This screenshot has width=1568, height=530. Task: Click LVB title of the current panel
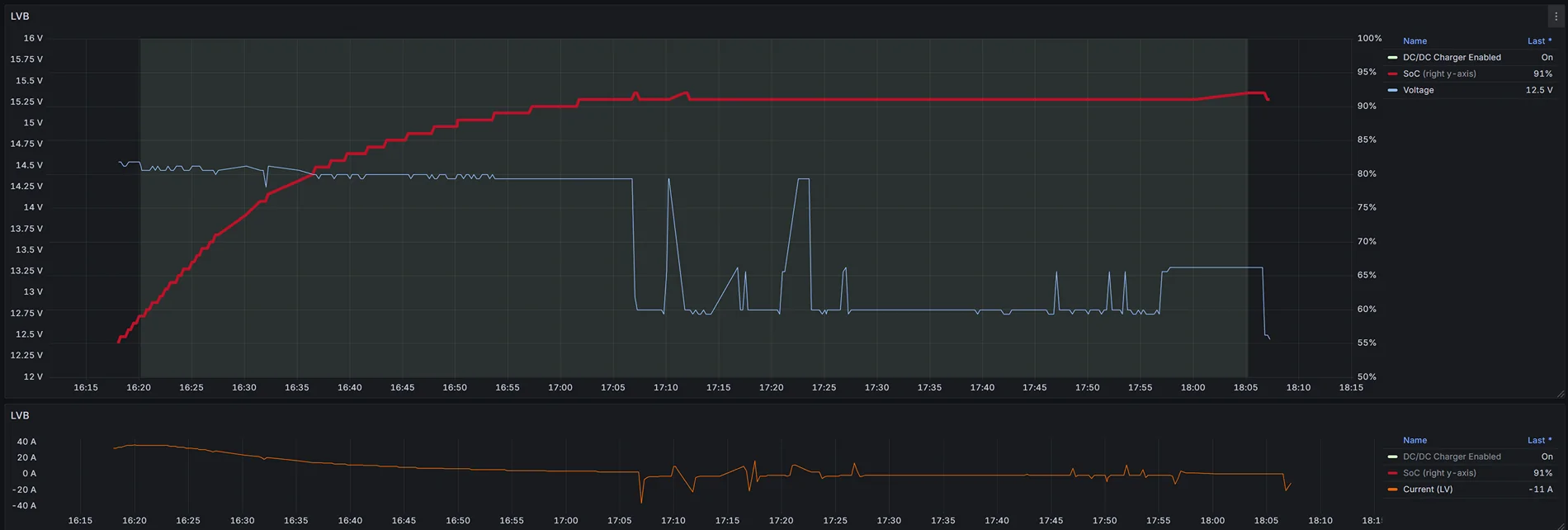(x=20, y=416)
